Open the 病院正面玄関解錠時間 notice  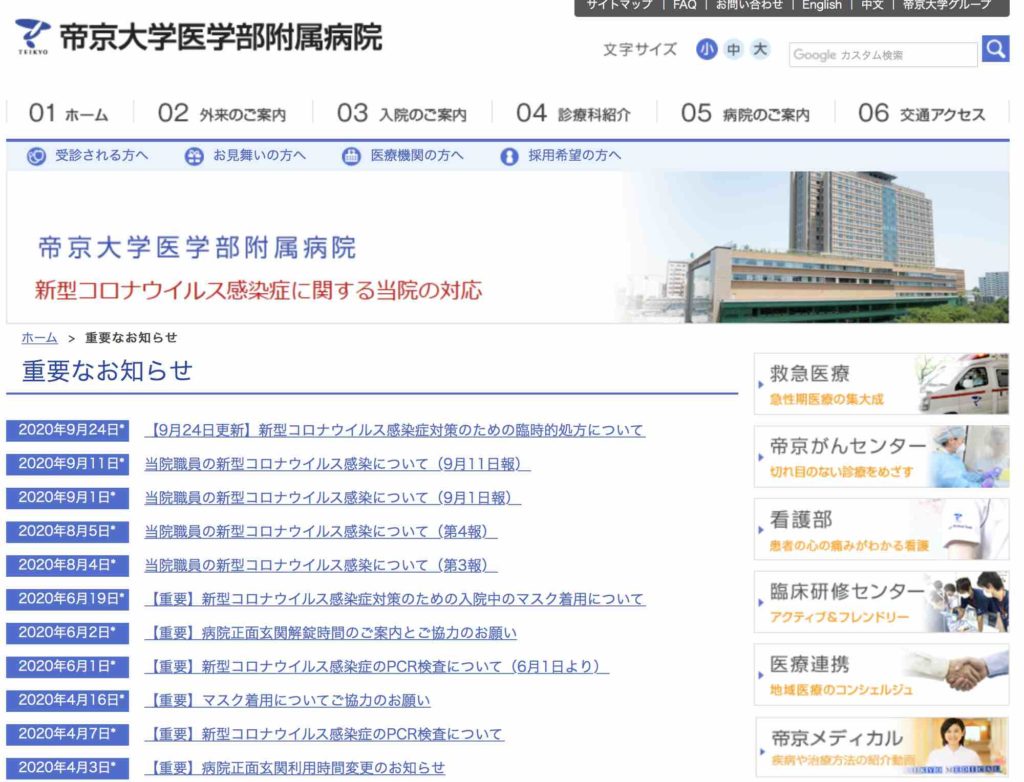(x=331, y=633)
